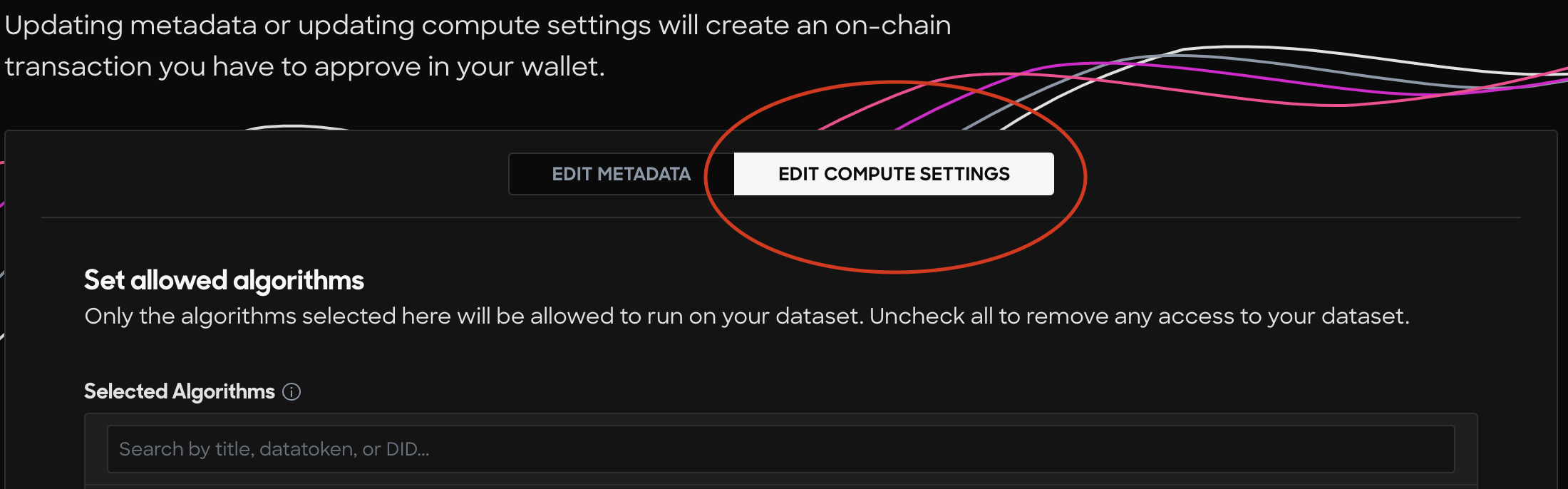Switch to the Edit Metadata tab

point(621,174)
